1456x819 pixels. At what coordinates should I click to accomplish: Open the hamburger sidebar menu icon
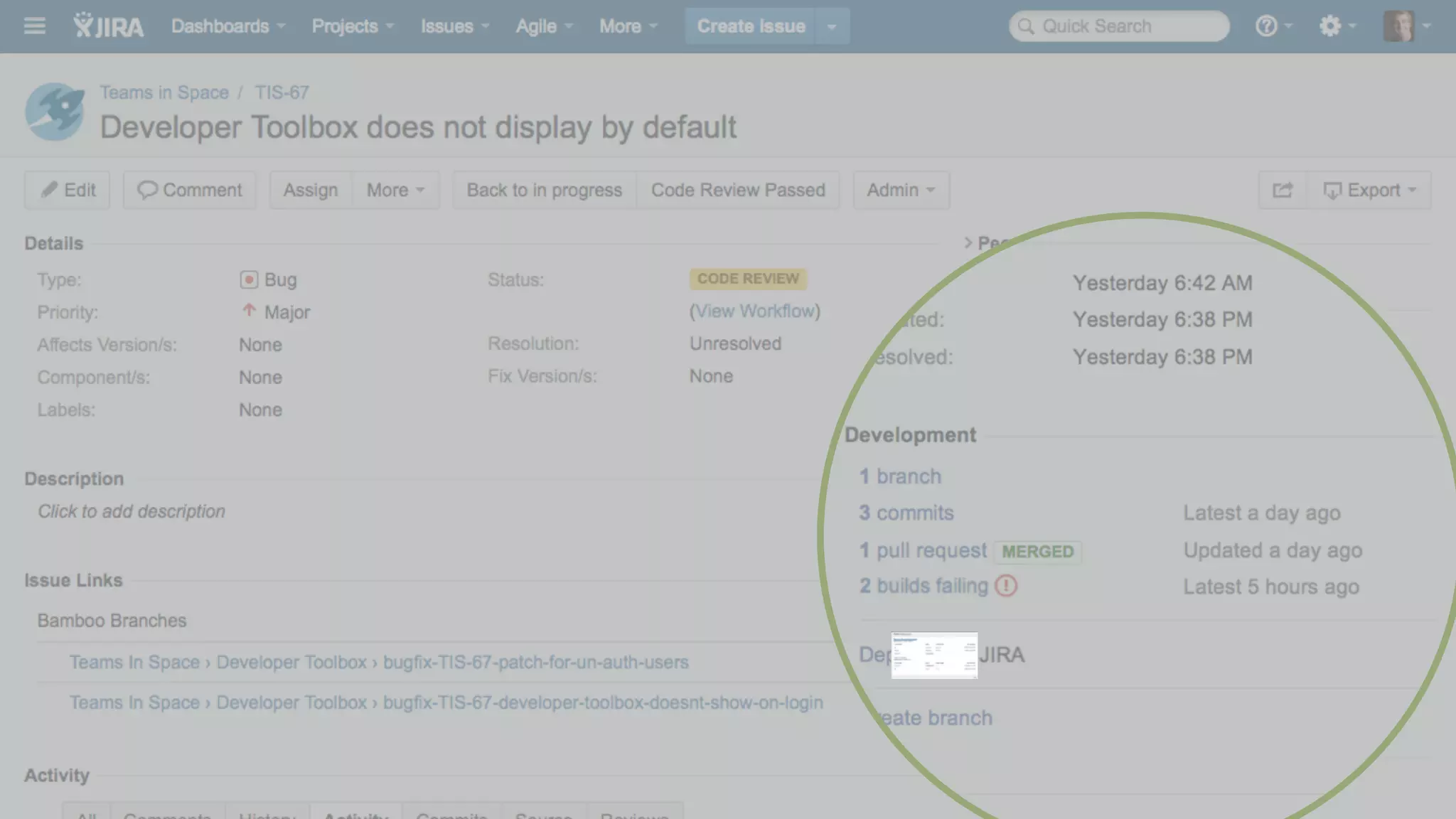point(34,26)
